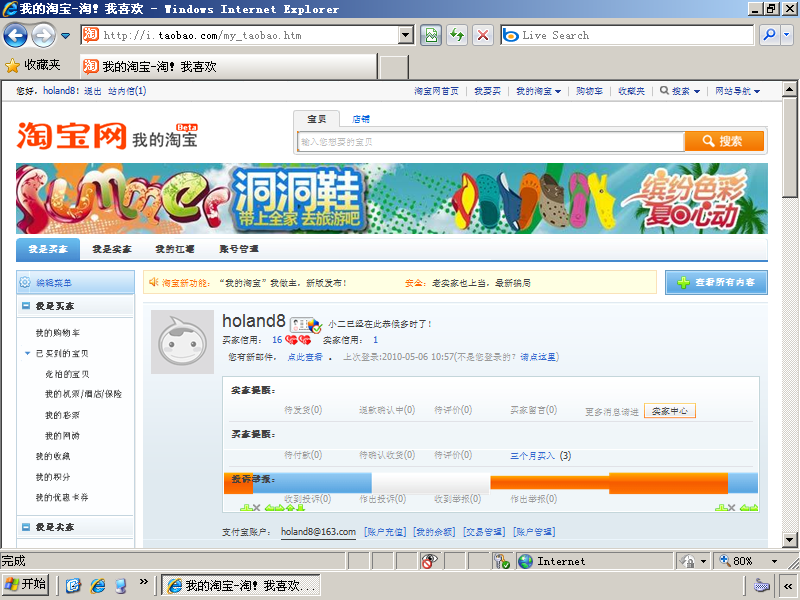This screenshot has width=800, height=600.
Task: Open 我的网游 sidebar item
Action: click(x=62, y=435)
